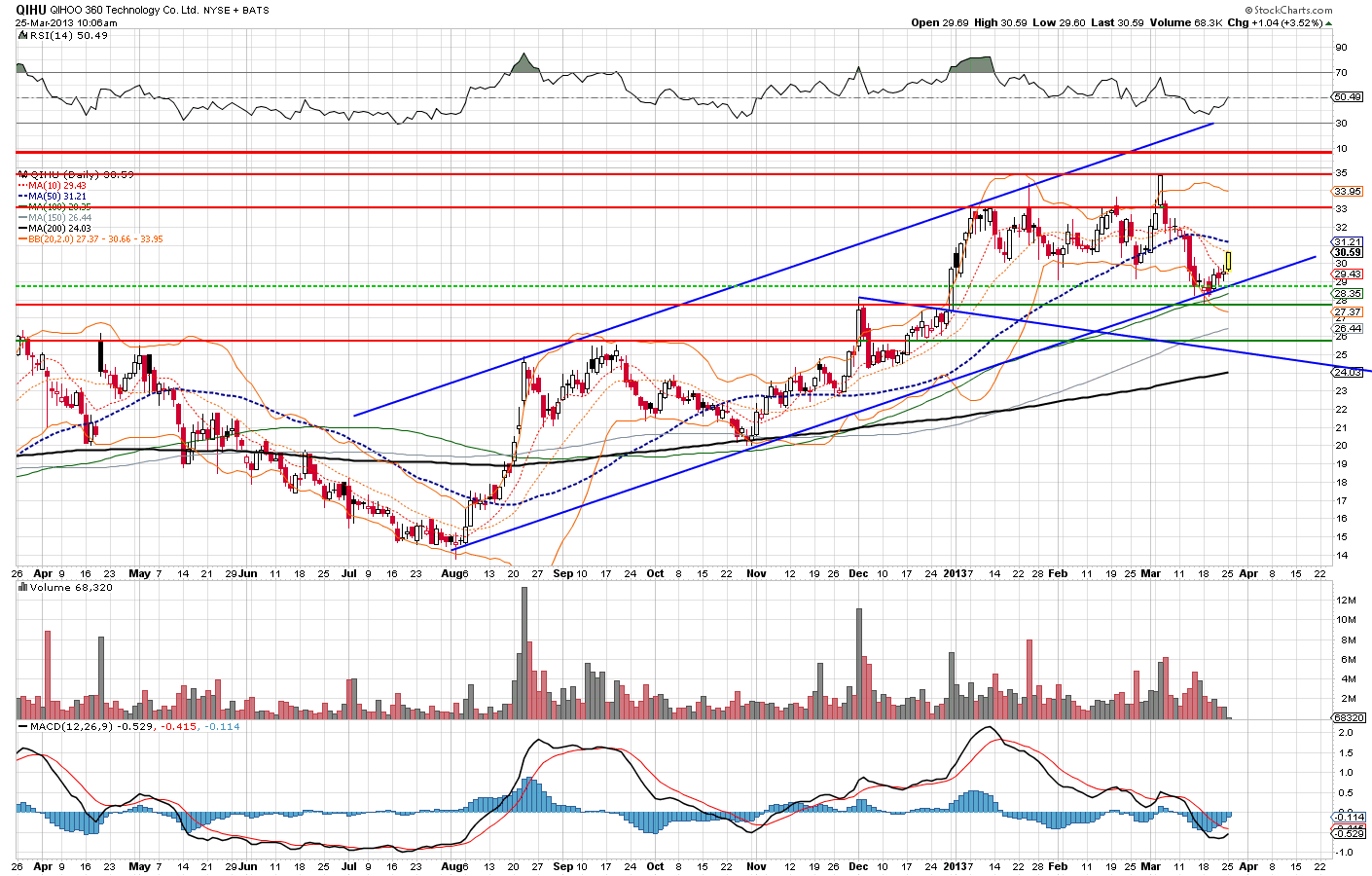Click the MACD(12,26,9) panel label

73,726
